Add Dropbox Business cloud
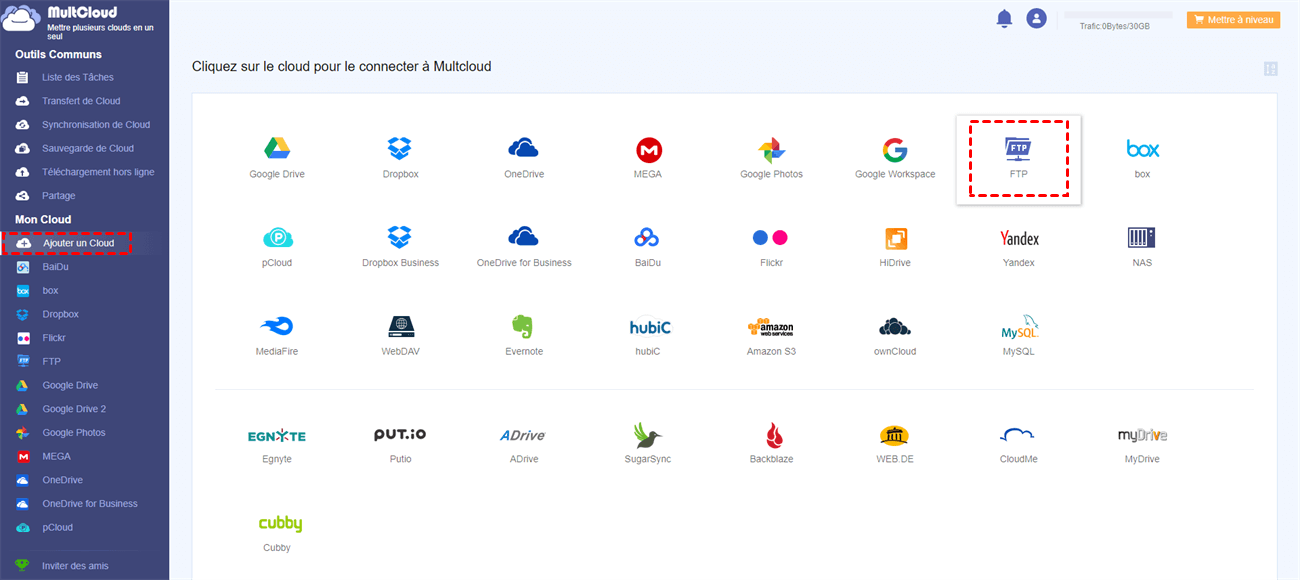This screenshot has height=580, width=1300. point(400,238)
